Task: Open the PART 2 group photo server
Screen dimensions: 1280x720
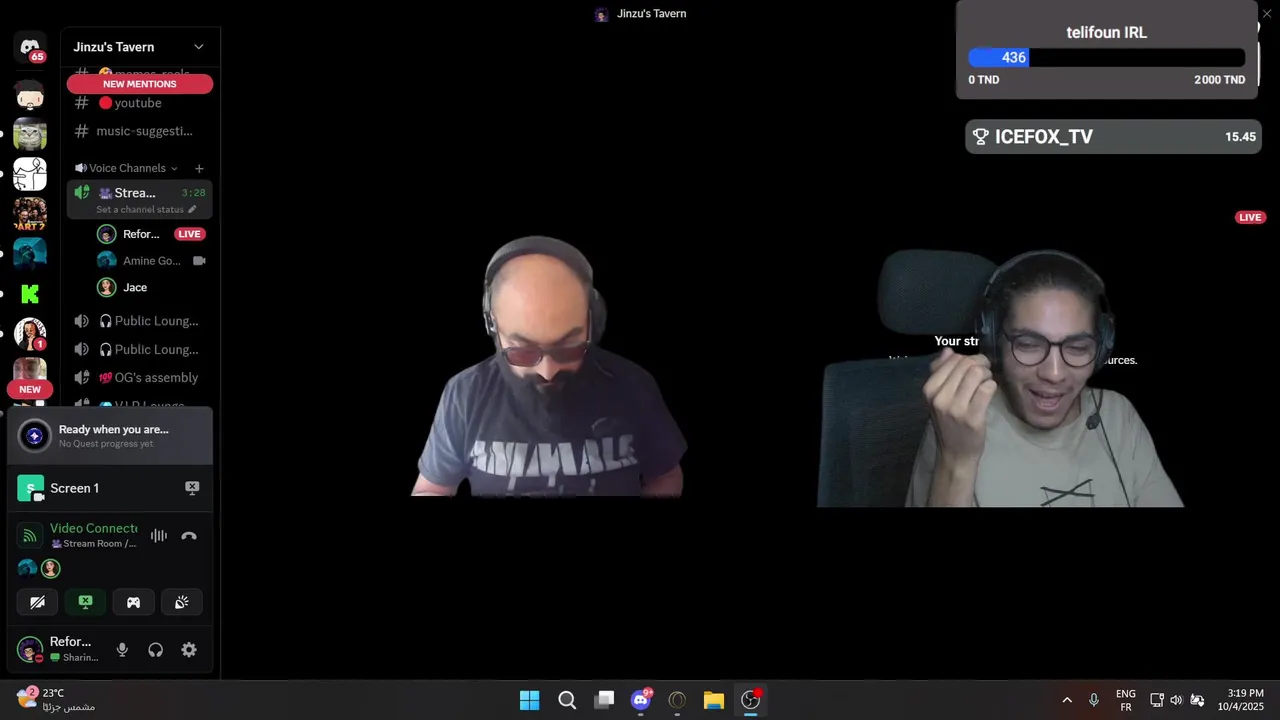Action: (30, 214)
